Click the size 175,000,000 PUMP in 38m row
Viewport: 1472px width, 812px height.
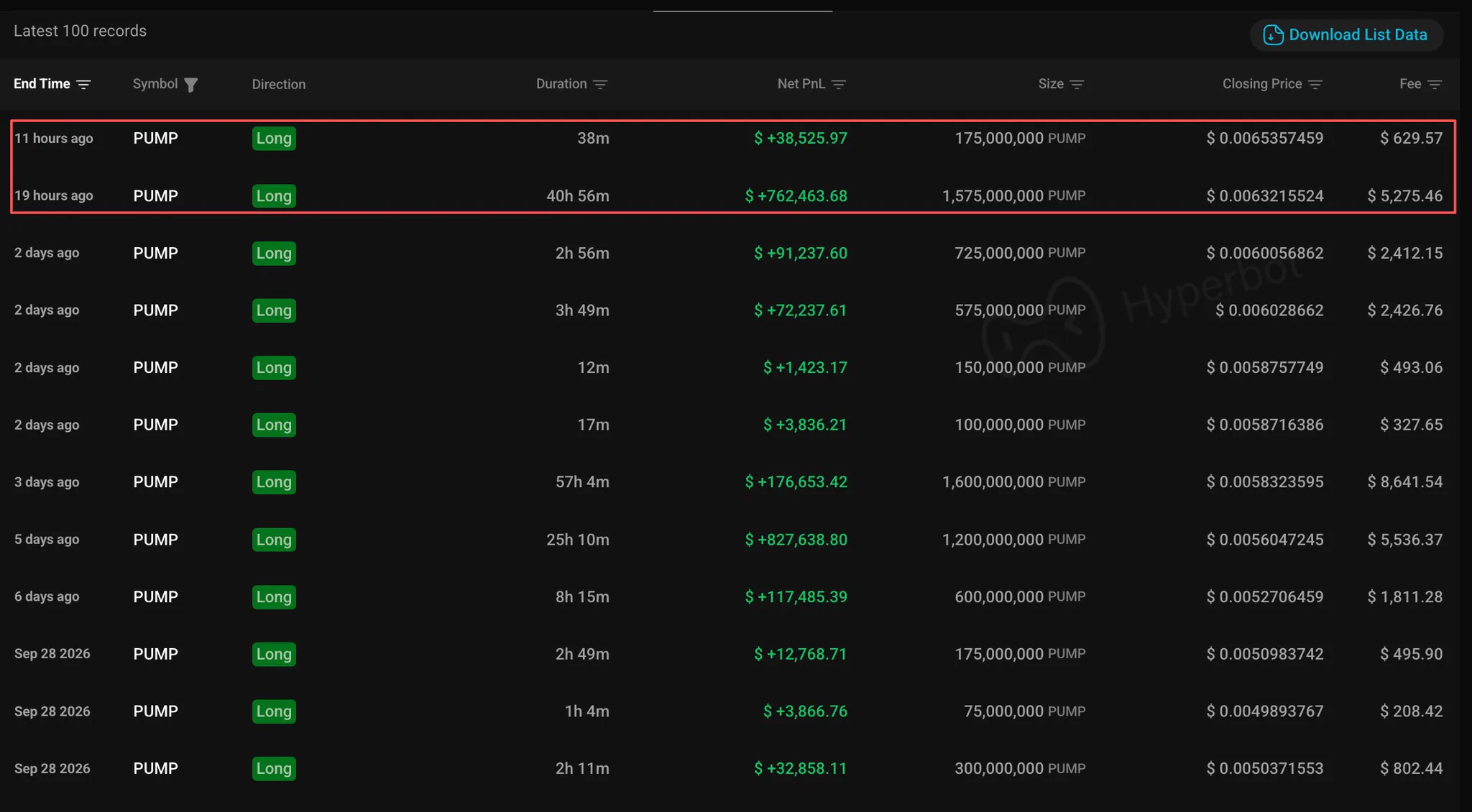point(1020,138)
